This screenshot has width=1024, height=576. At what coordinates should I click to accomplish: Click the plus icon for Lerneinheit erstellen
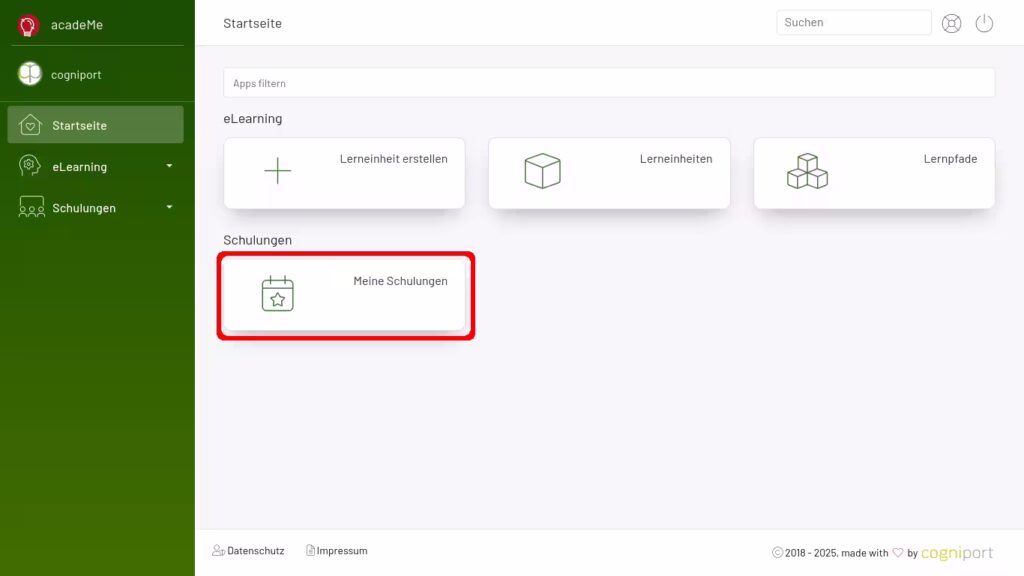pos(277,171)
